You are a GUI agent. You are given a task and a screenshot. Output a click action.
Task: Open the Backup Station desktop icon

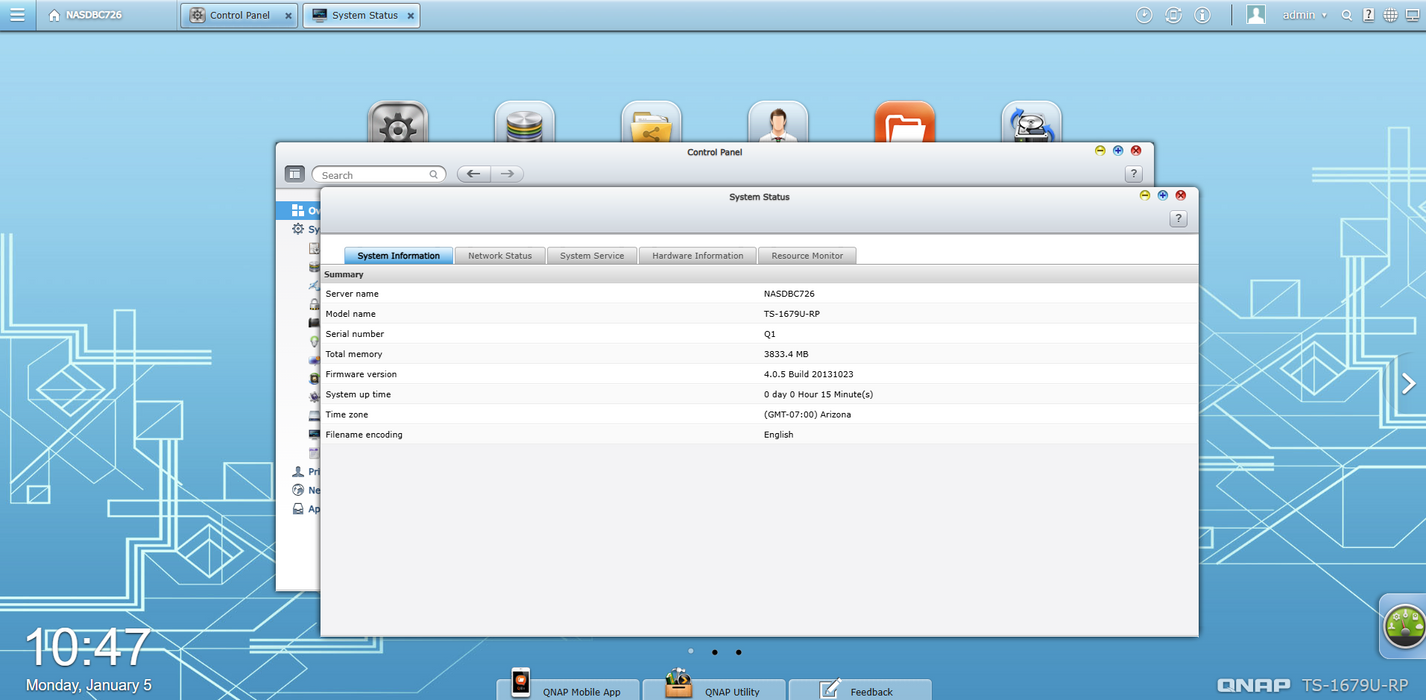1031,120
